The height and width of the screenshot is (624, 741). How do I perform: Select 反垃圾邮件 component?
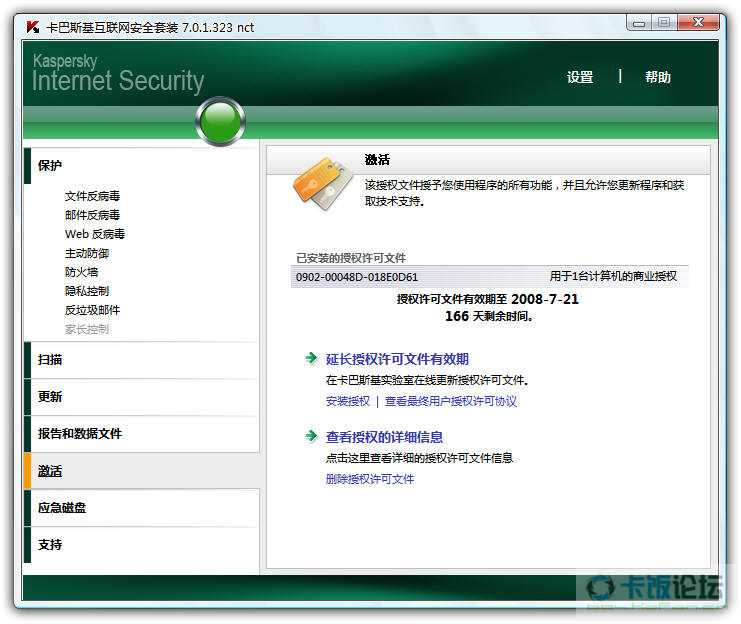coord(93,310)
